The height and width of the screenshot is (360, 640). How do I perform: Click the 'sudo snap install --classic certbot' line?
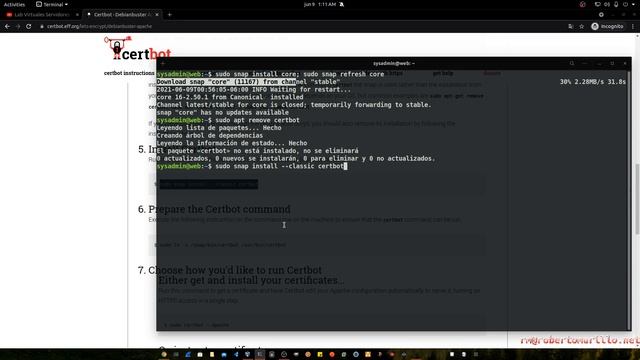pos(252,166)
